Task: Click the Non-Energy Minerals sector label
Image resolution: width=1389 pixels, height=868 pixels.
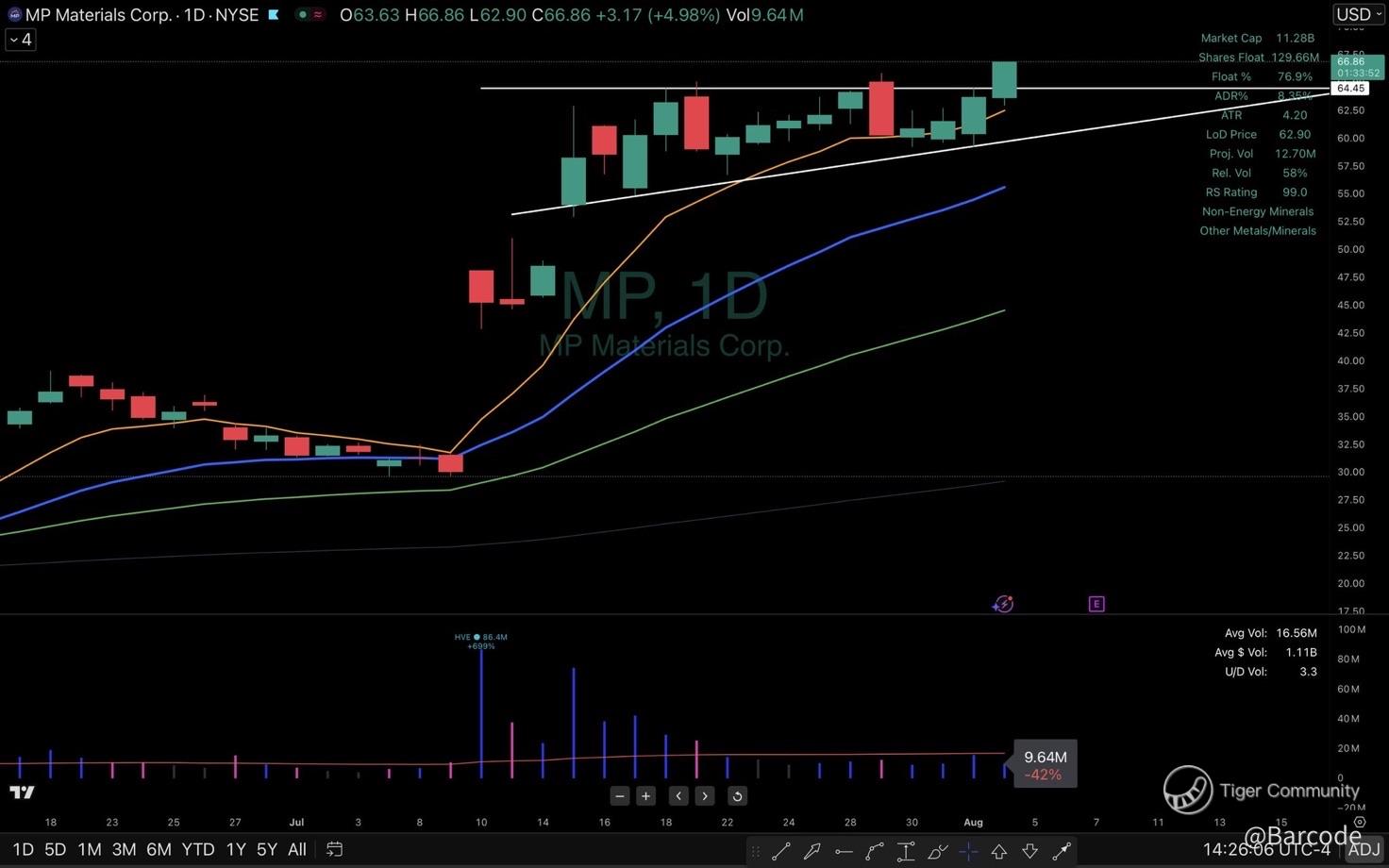Action: point(1258,211)
